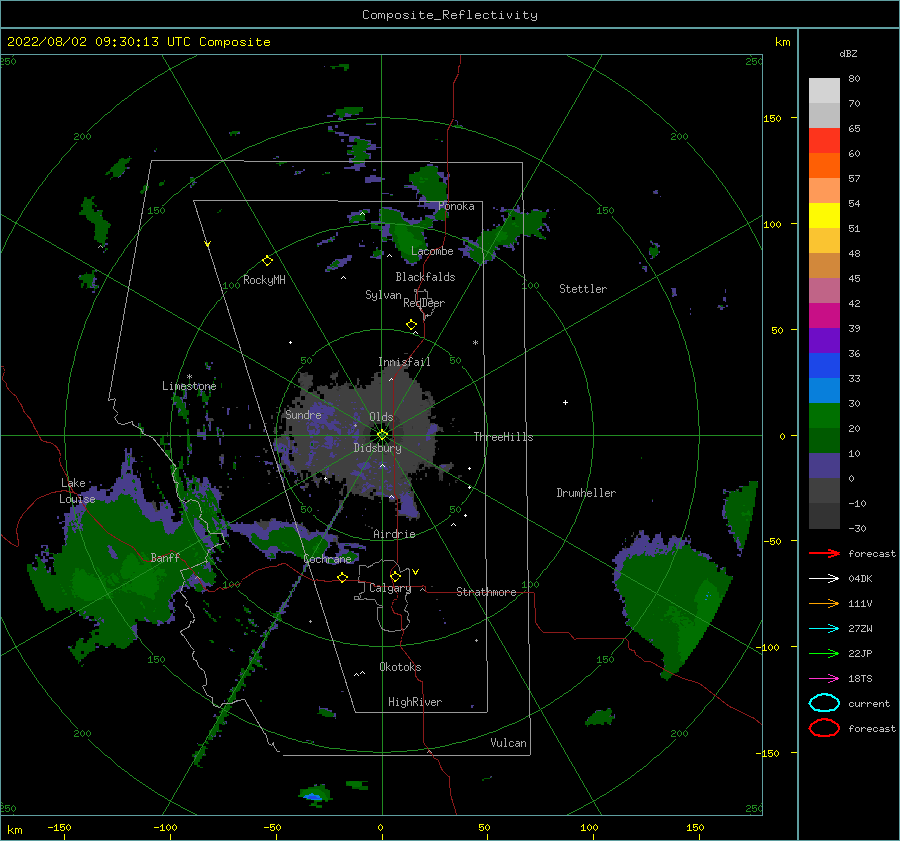
Task: Click the white 04DK arrow in legend
Action: (x=824, y=579)
